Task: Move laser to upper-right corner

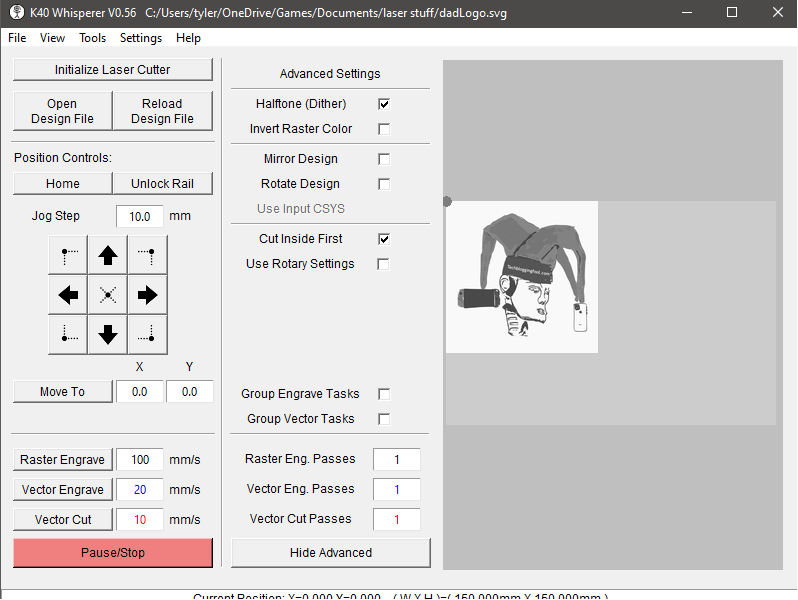Action: click(x=147, y=255)
